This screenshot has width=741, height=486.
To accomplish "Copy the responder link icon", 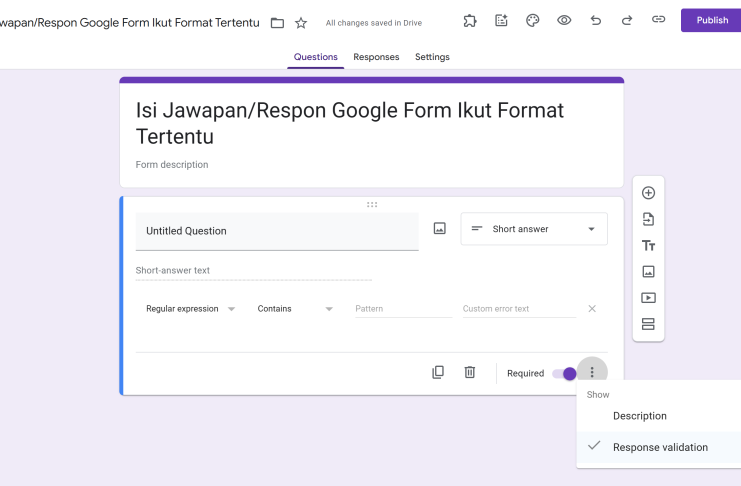I will [x=658, y=19].
